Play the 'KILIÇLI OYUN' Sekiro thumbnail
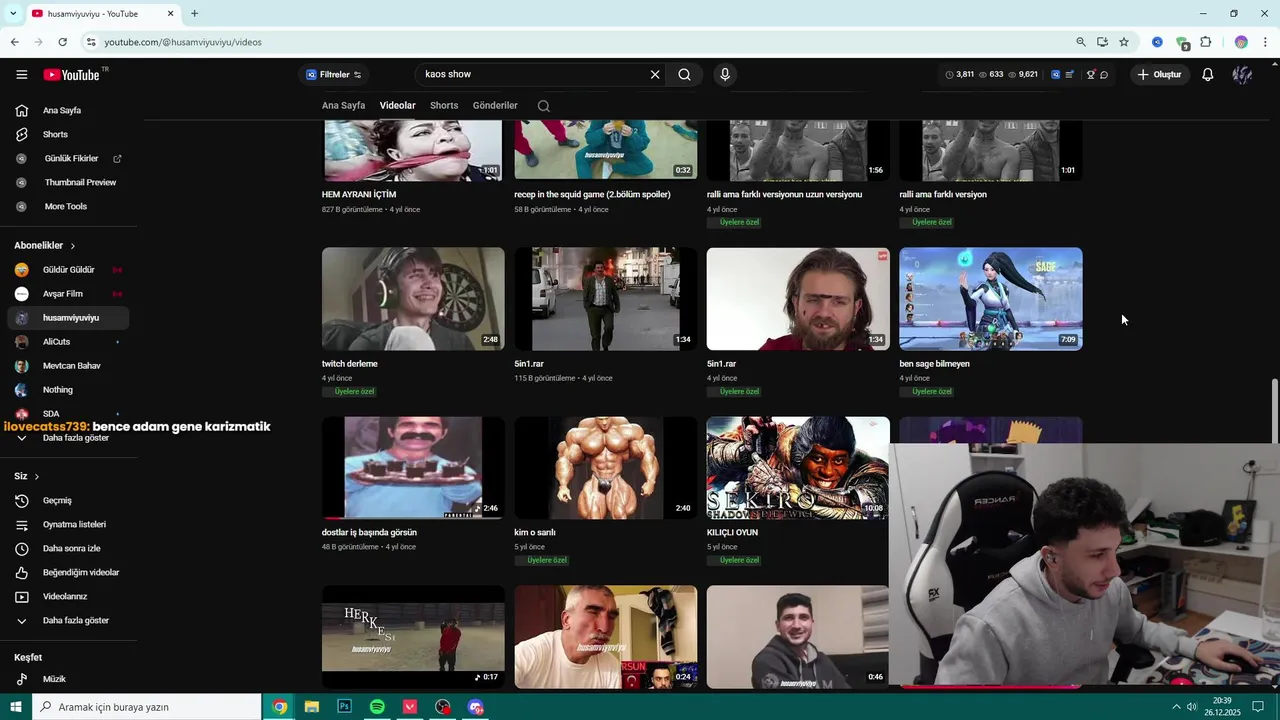 798,468
